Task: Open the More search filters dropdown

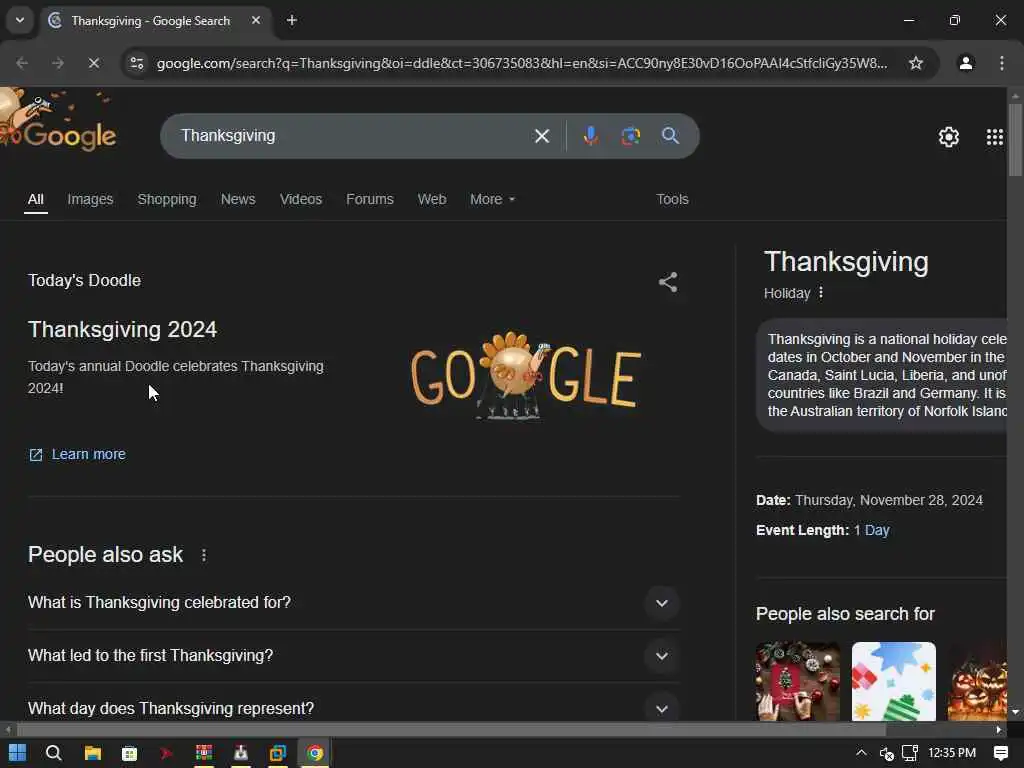Action: (492, 199)
